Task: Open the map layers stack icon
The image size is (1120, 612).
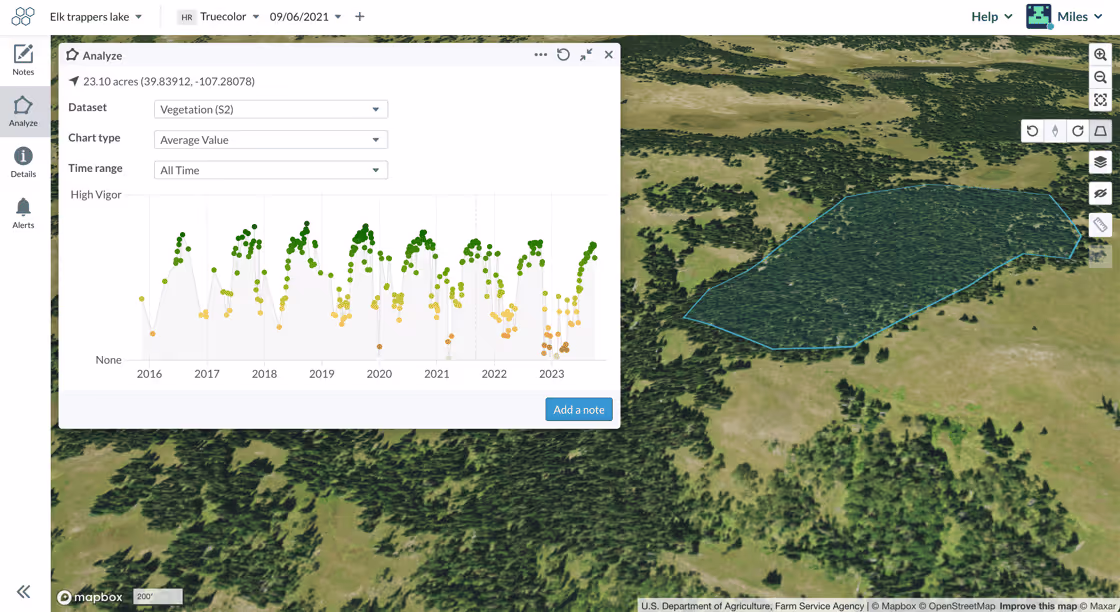Action: click(1100, 162)
